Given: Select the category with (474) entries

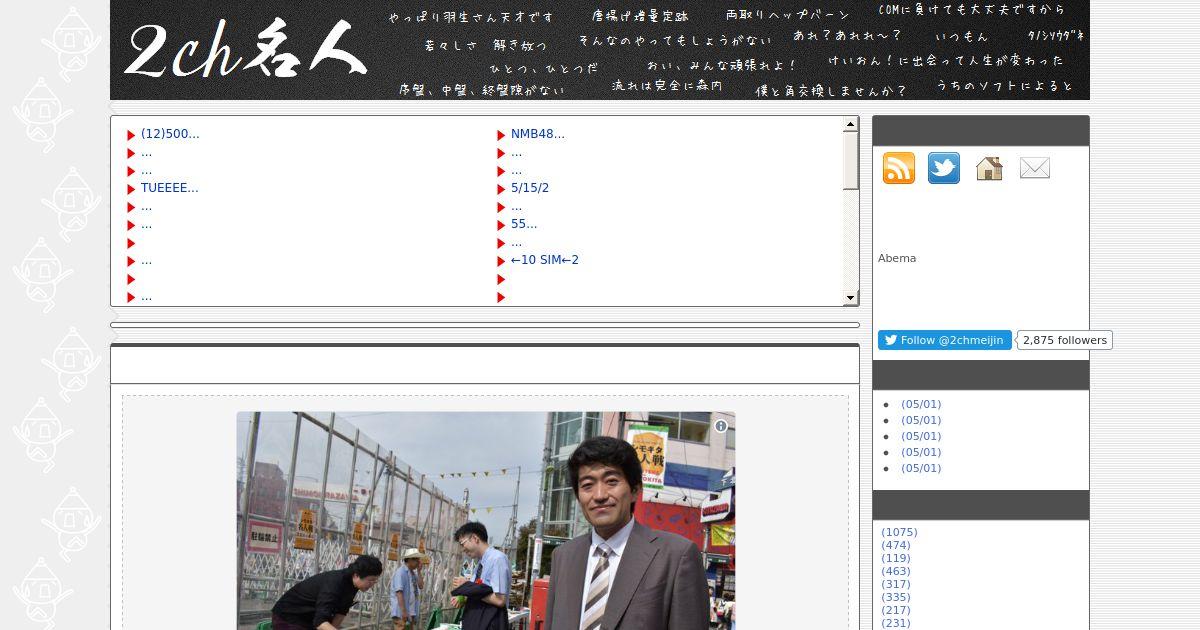Looking at the screenshot, I should [x=896, y=546].
